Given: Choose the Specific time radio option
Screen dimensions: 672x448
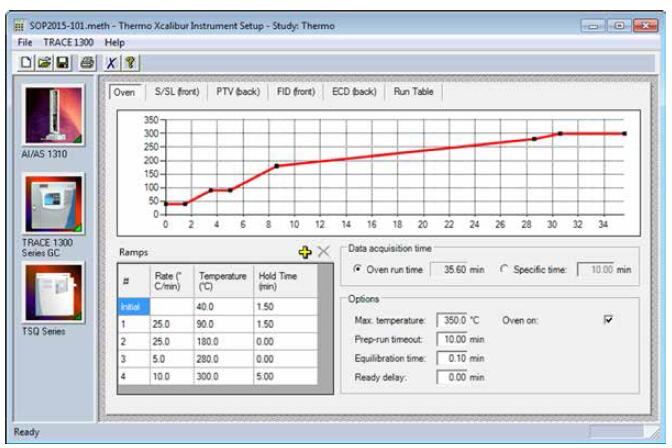Looking at the screenshot, I should pos(504,269).
